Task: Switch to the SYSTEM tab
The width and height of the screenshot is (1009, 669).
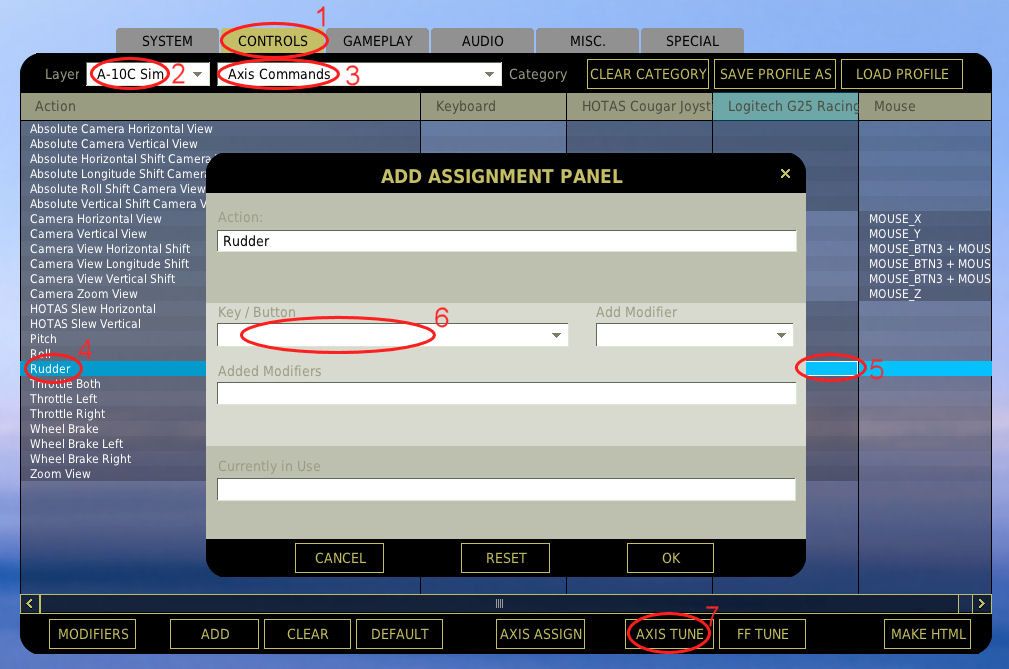Action: 166,41
